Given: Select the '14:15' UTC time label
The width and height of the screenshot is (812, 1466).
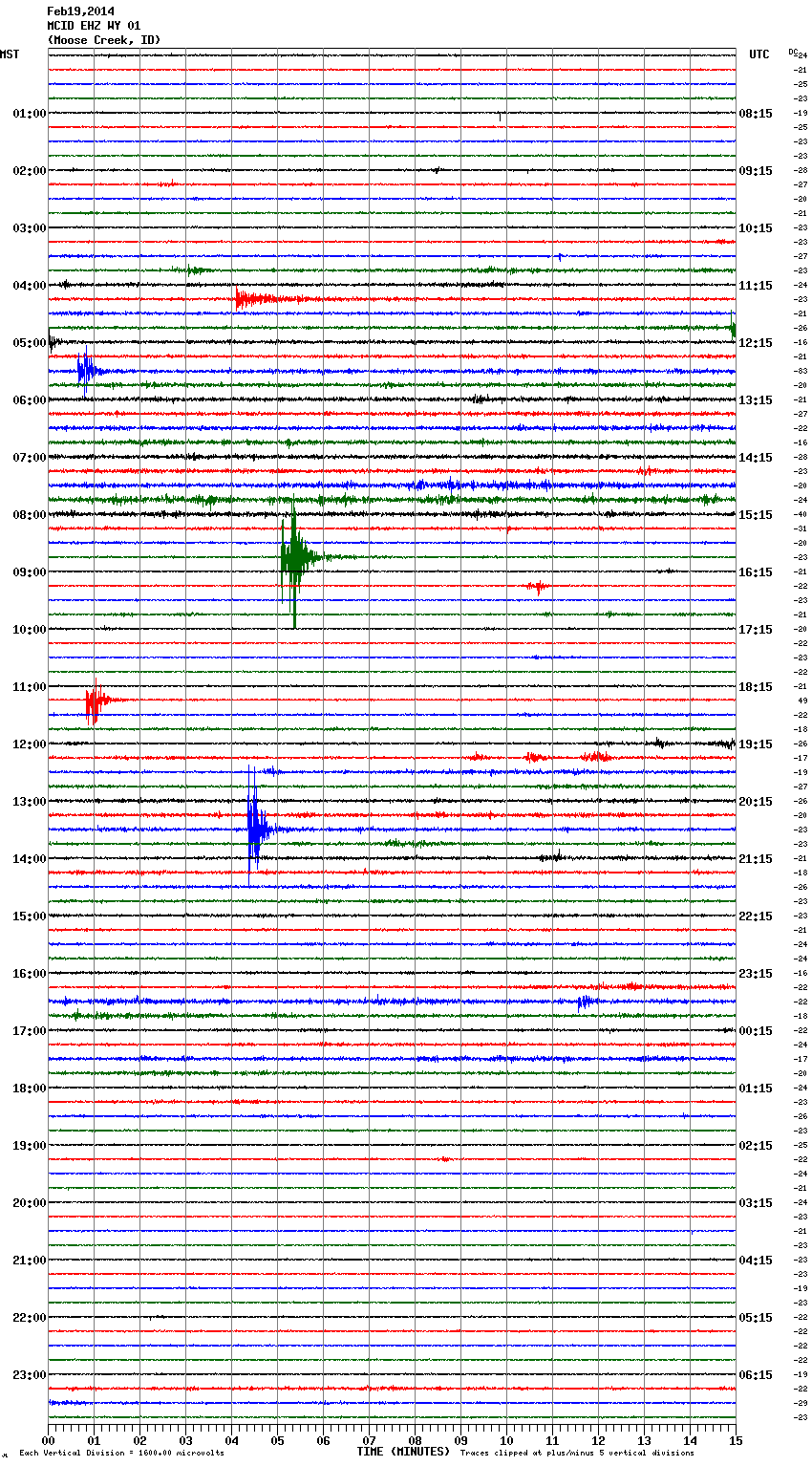Looking at the screenshot, I should 756,458.
